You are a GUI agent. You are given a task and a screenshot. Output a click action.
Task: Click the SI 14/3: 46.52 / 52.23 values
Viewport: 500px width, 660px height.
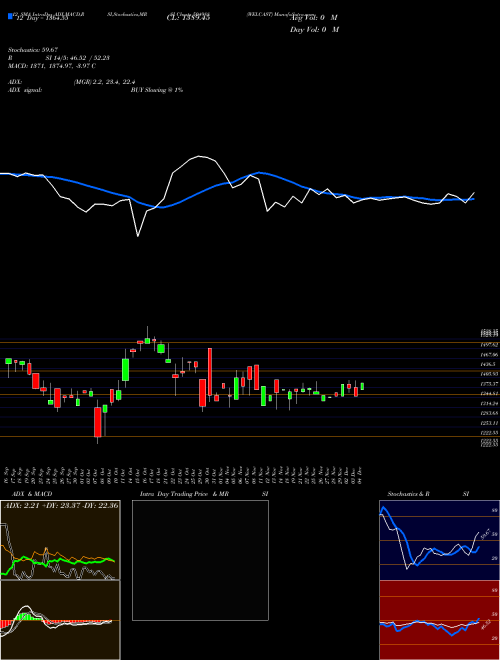tap(78, 58)
